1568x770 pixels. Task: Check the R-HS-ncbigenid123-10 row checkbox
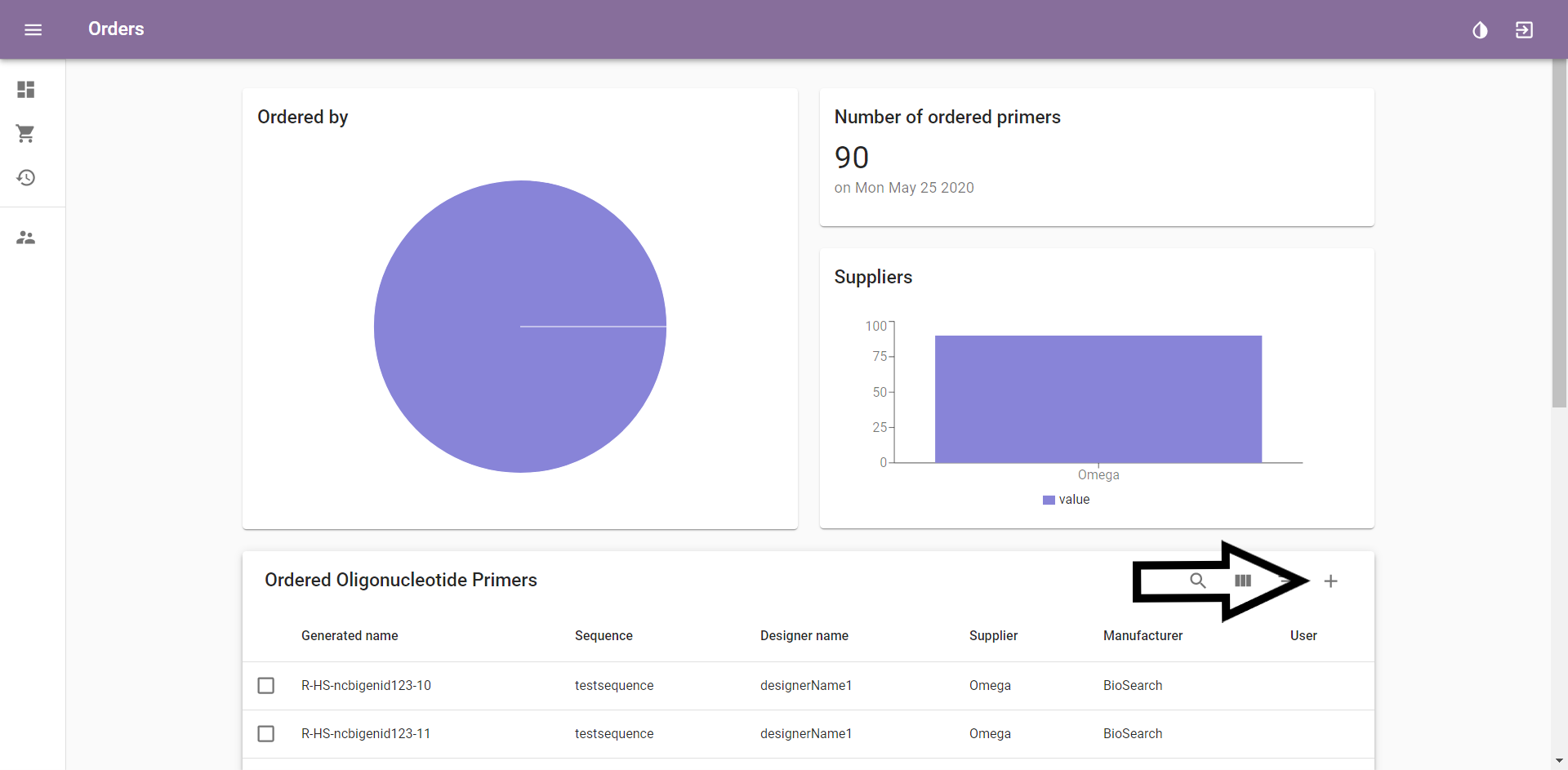(x=266, y=685)
